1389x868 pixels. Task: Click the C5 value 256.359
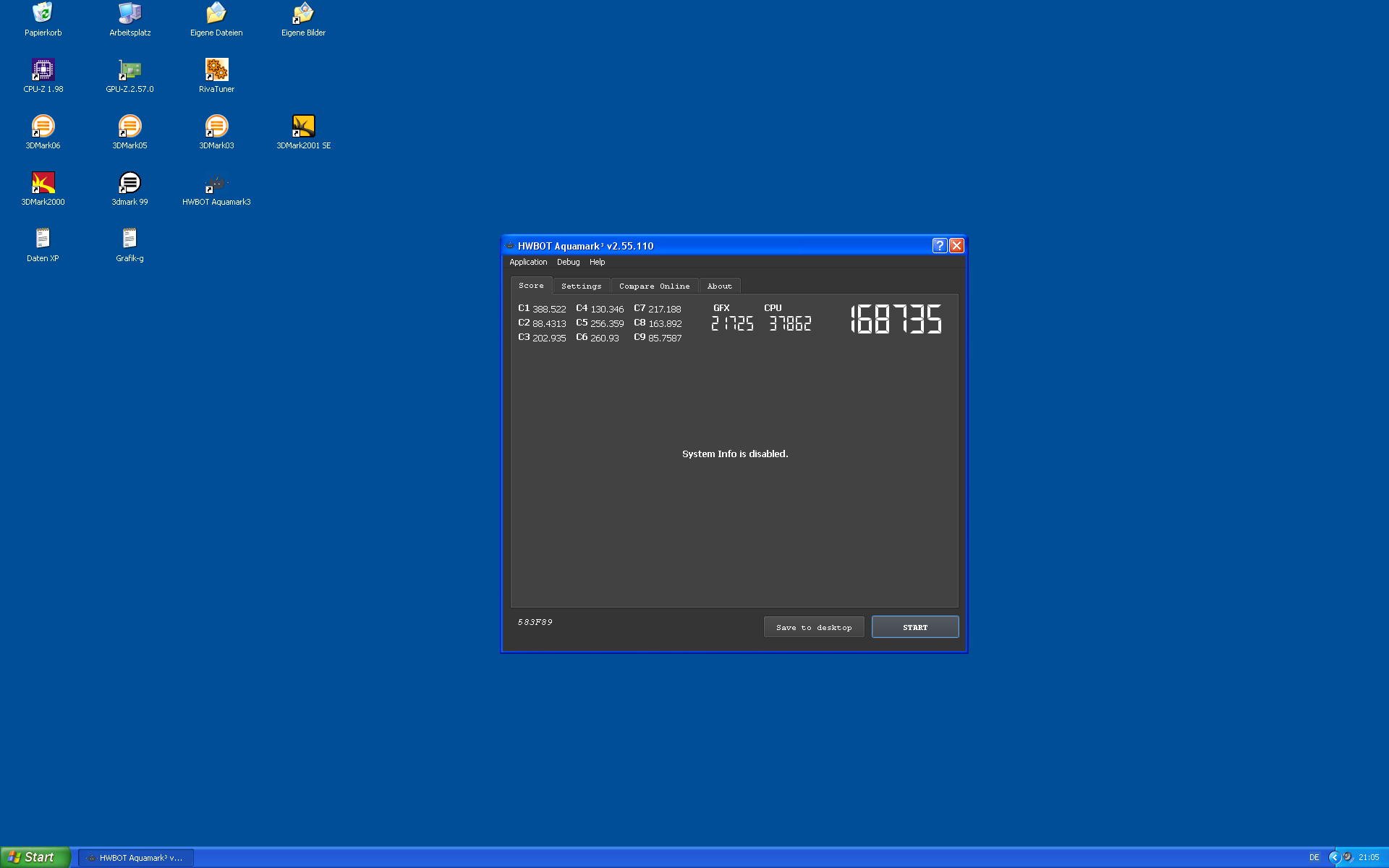tap(607, 323)
